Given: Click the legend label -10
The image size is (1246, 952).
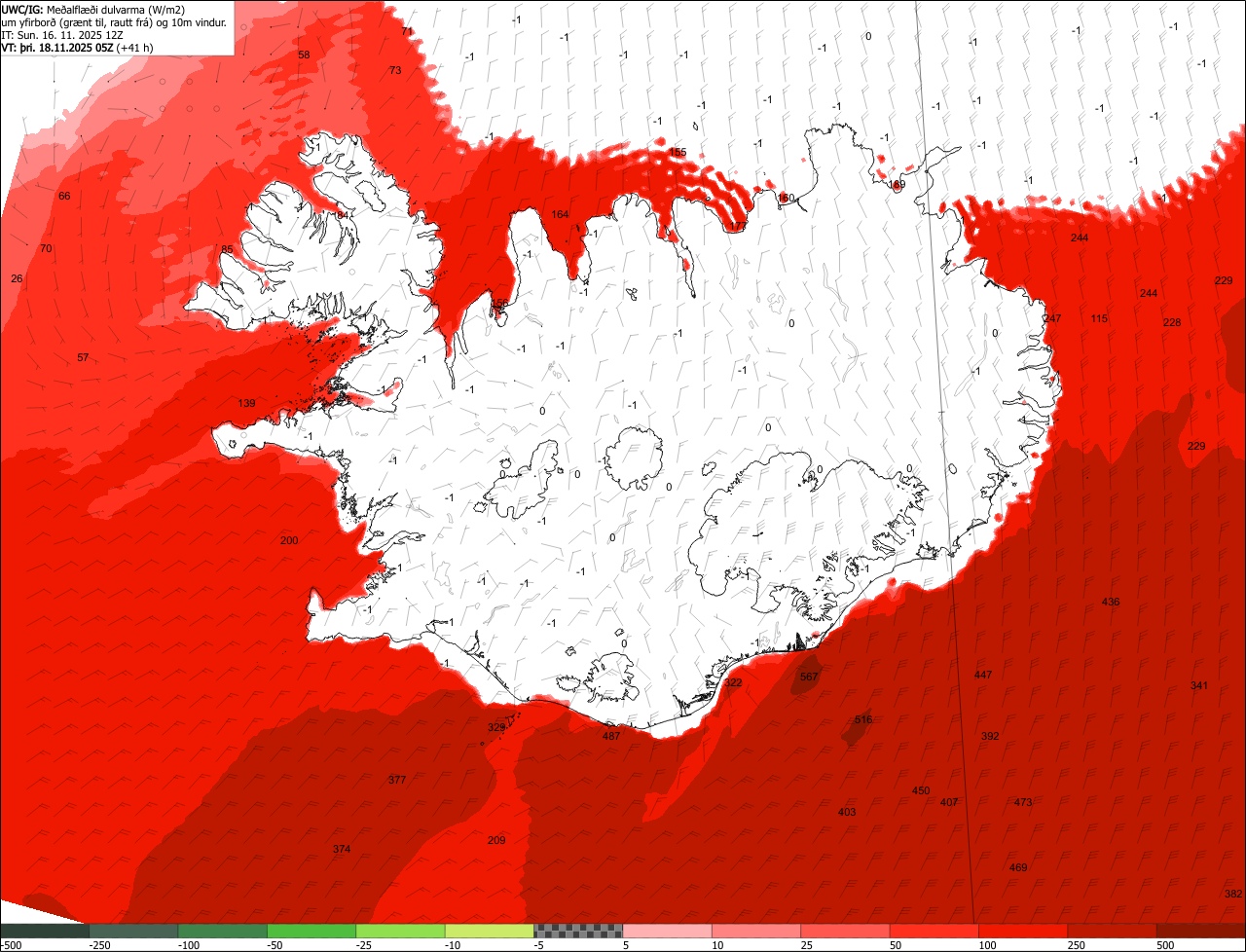Looking at the screenshot, I should (453, 945).
